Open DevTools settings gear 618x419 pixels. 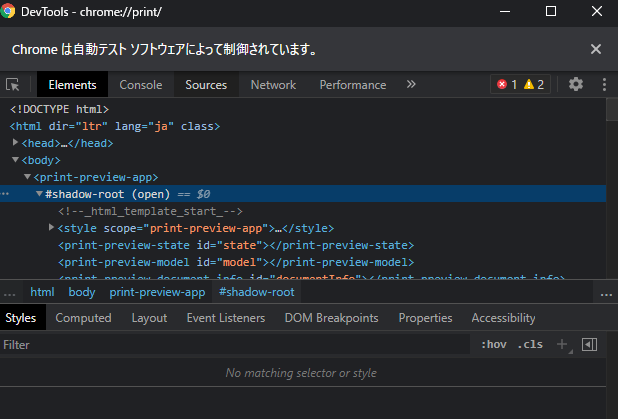(x=575, y=84)
